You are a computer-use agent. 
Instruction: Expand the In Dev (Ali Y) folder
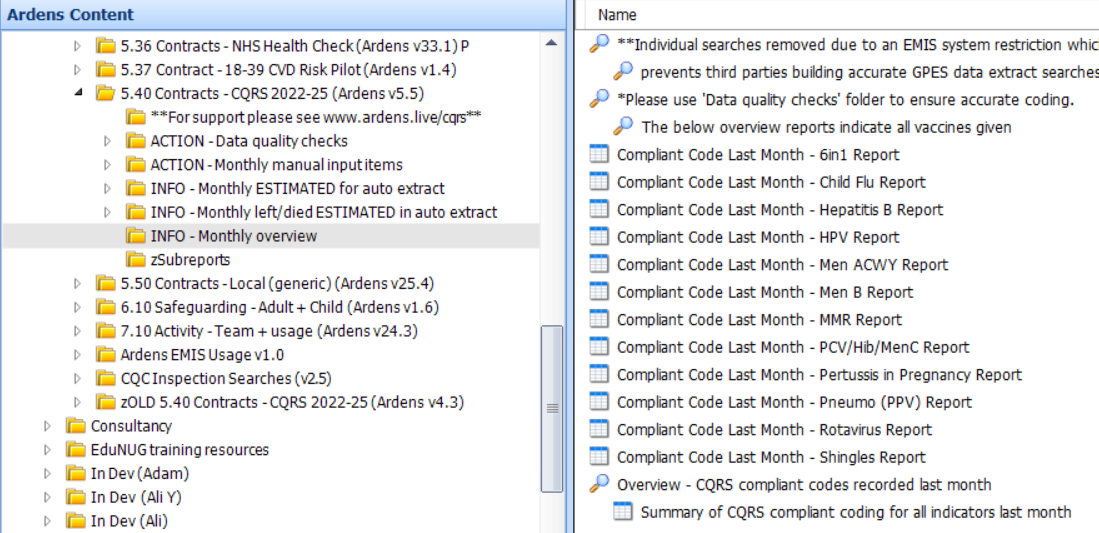click(48, 497)
